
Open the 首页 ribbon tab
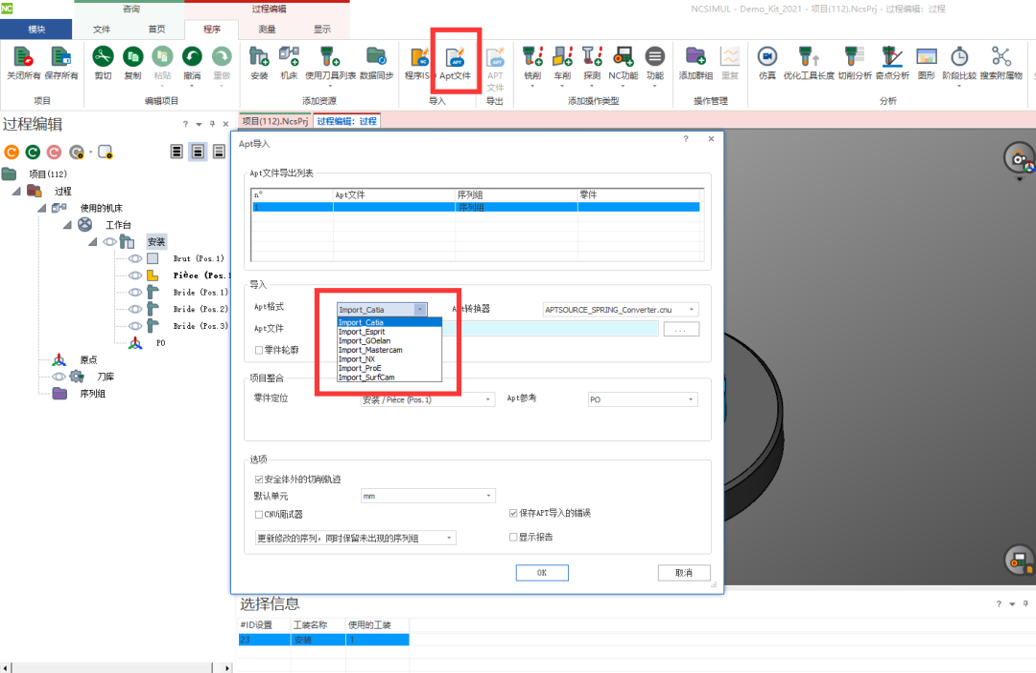(x=157, y=29)
